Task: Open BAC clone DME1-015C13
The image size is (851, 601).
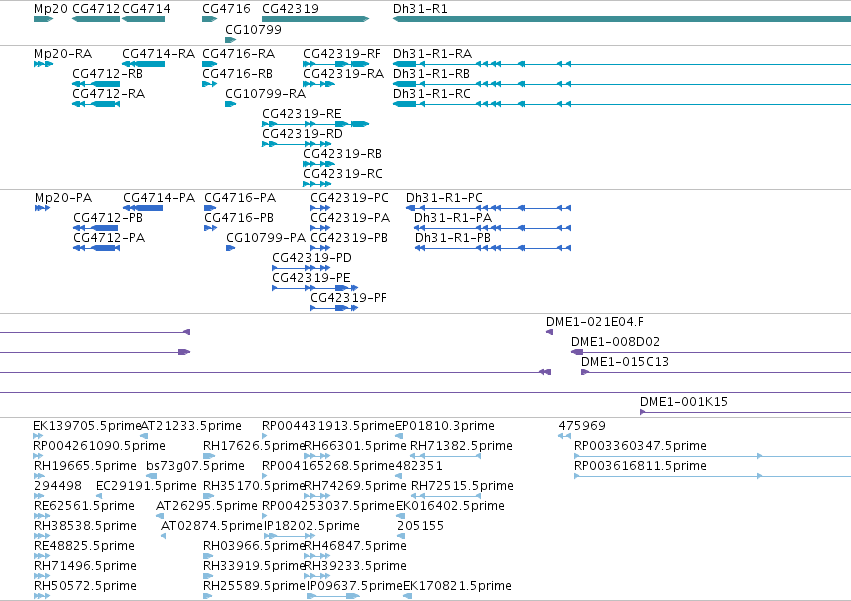Action: [625, 362]
